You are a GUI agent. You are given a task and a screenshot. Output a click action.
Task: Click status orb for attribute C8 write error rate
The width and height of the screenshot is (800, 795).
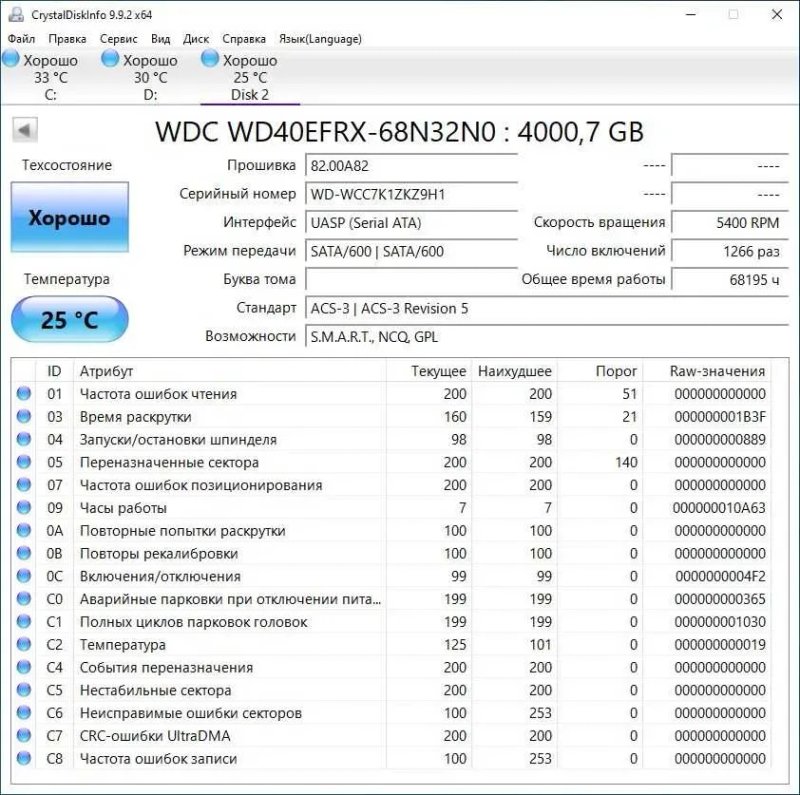24,758
